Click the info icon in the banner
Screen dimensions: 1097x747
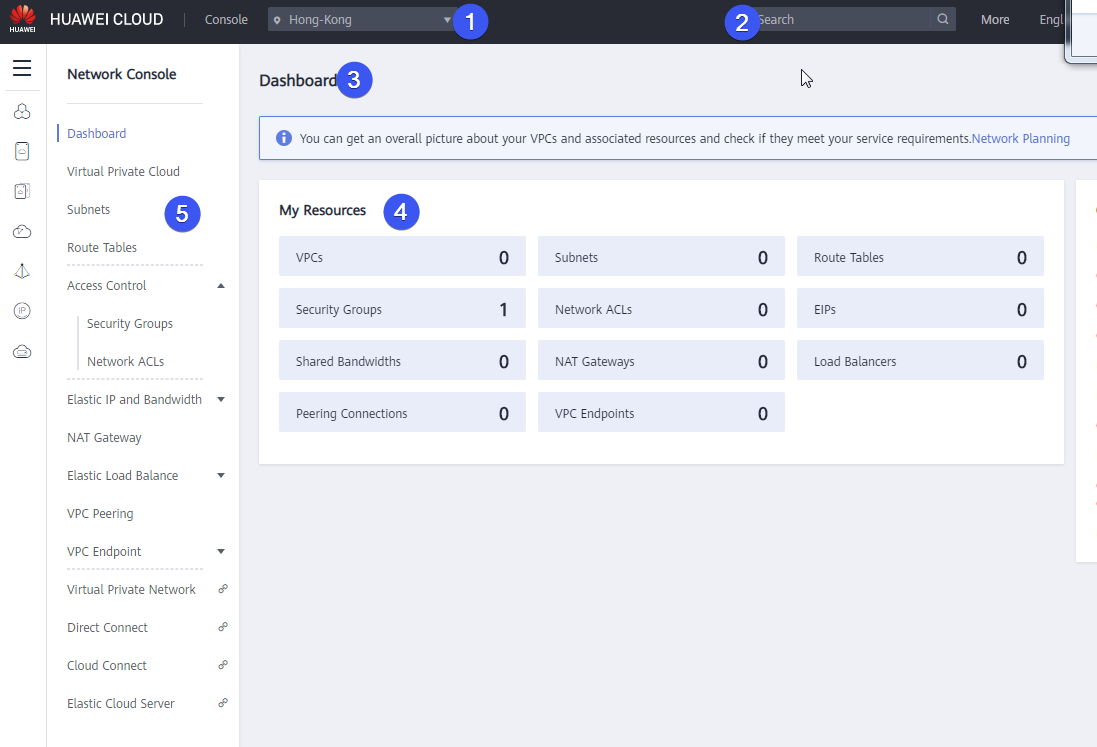tap(283, 138)
